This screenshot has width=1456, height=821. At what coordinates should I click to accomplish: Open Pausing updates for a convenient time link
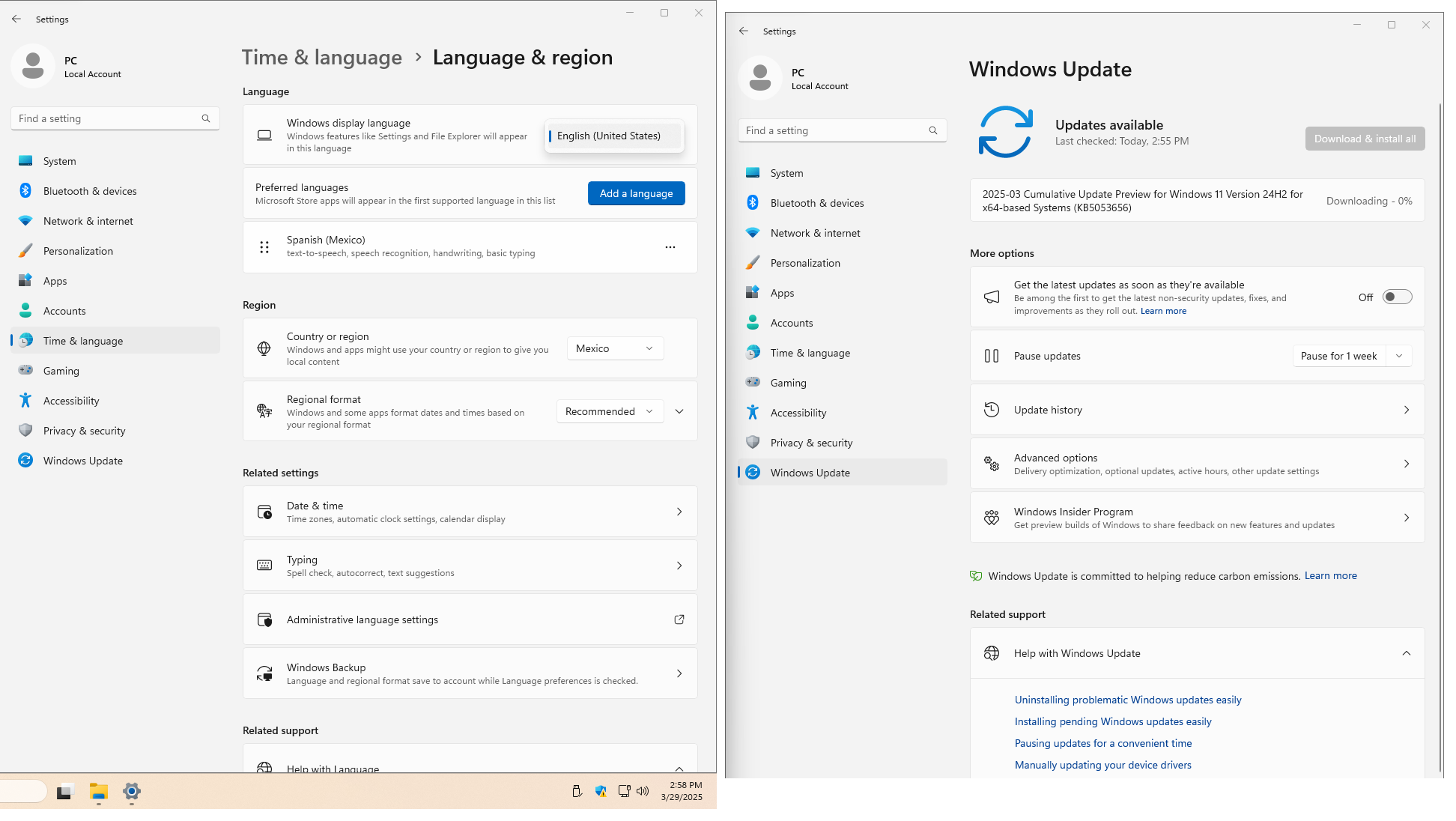(x=1103, y=743)
